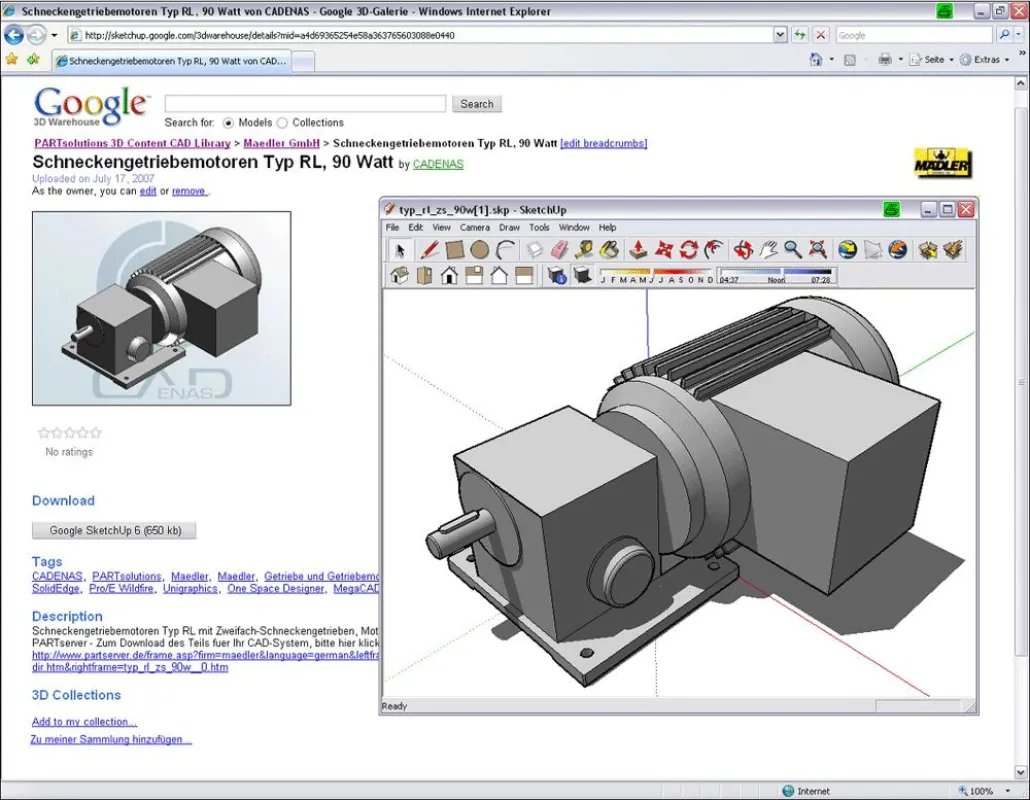1030x800 pixels.
Task: Activate the Orbit camera tool
Action: 743,250
